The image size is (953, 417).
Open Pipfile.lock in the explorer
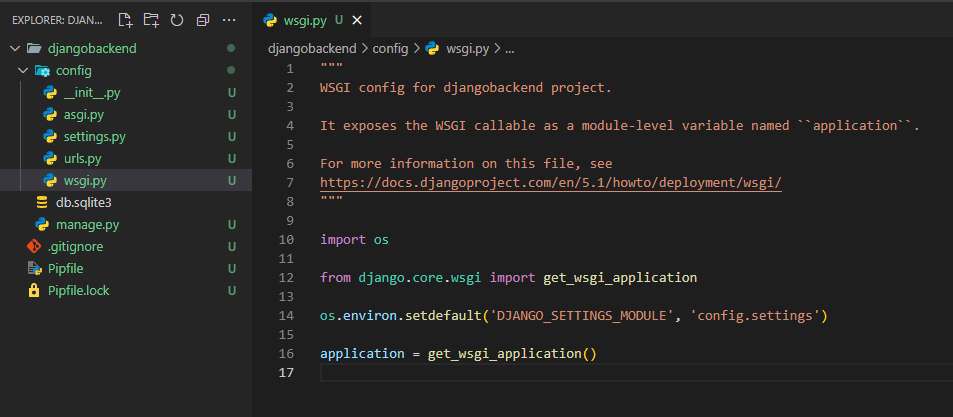pos(78,291)
